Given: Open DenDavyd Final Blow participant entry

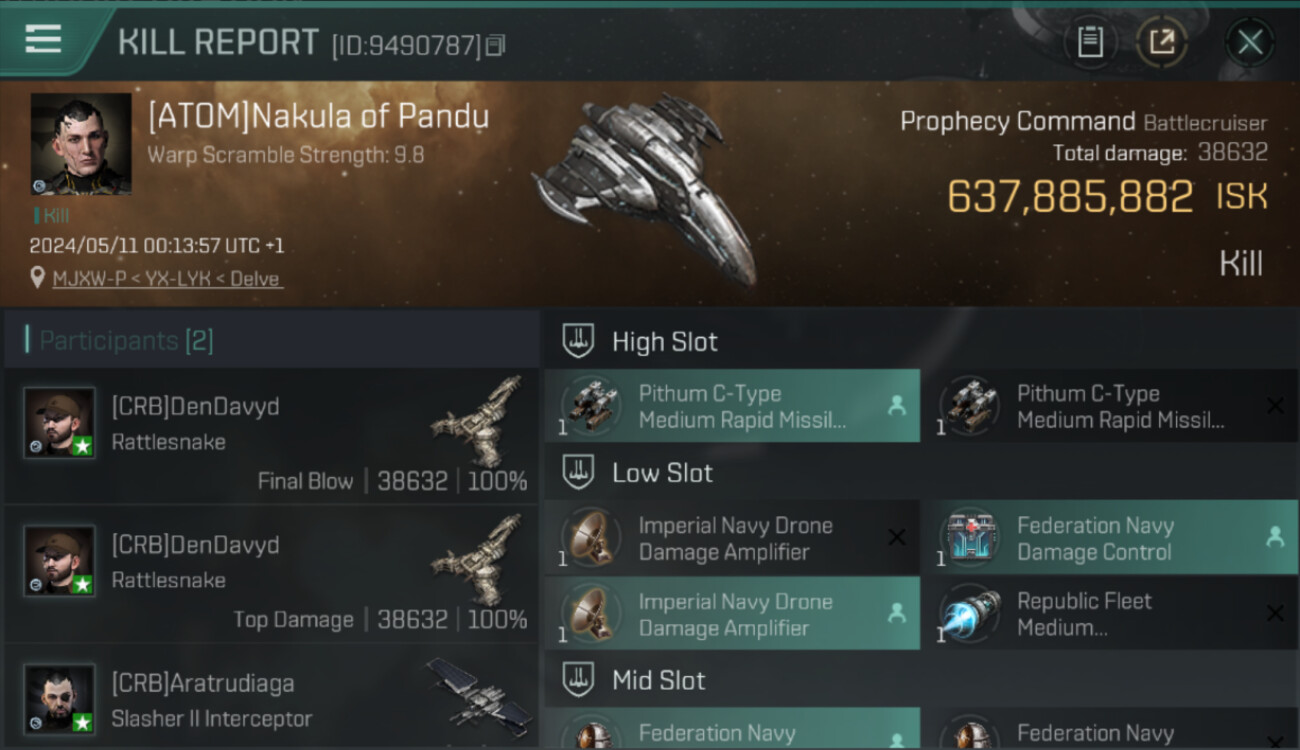Looking at the screenshot, I should (272, 435).
